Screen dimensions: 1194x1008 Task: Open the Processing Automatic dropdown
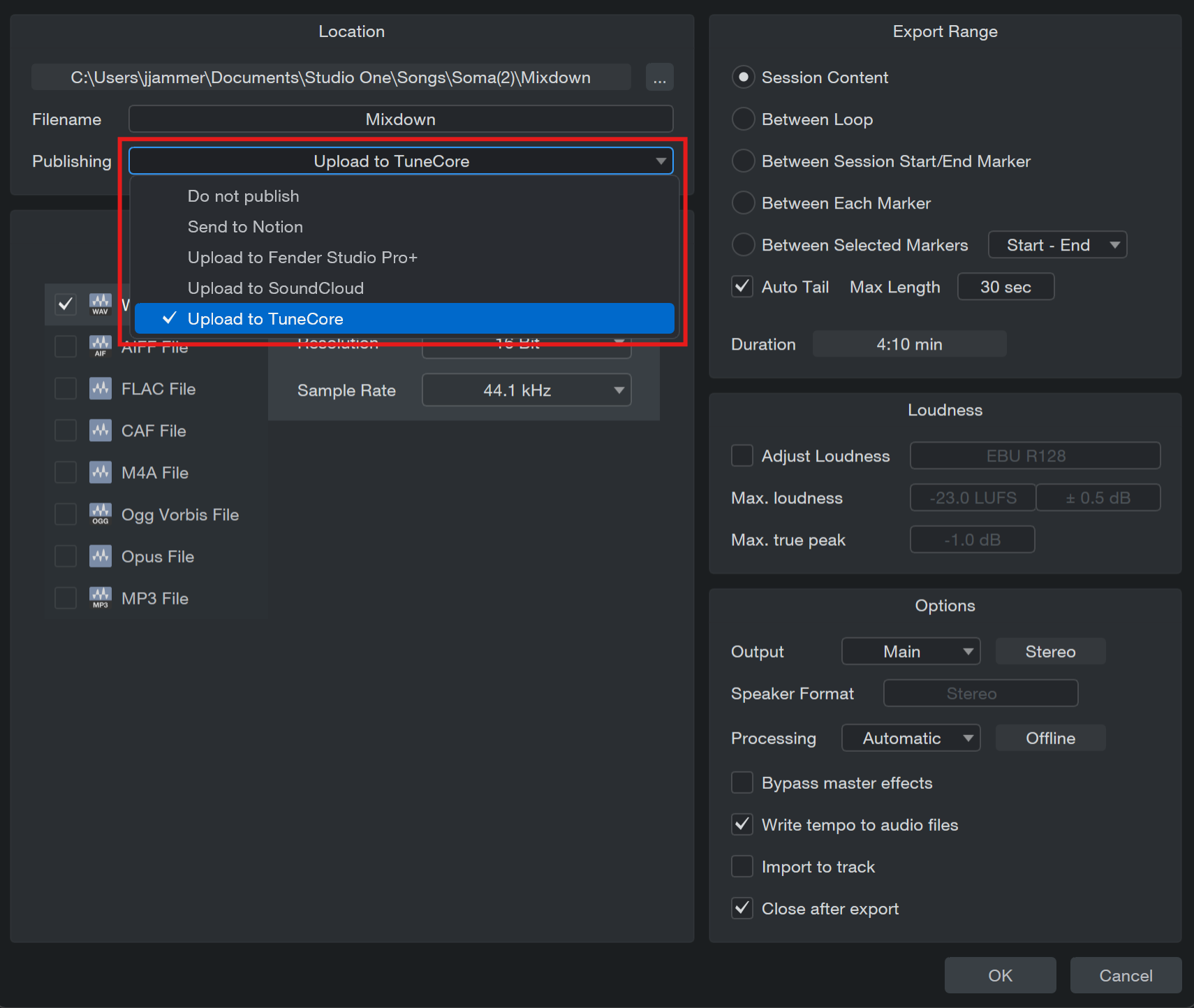(x=911, y=738)
